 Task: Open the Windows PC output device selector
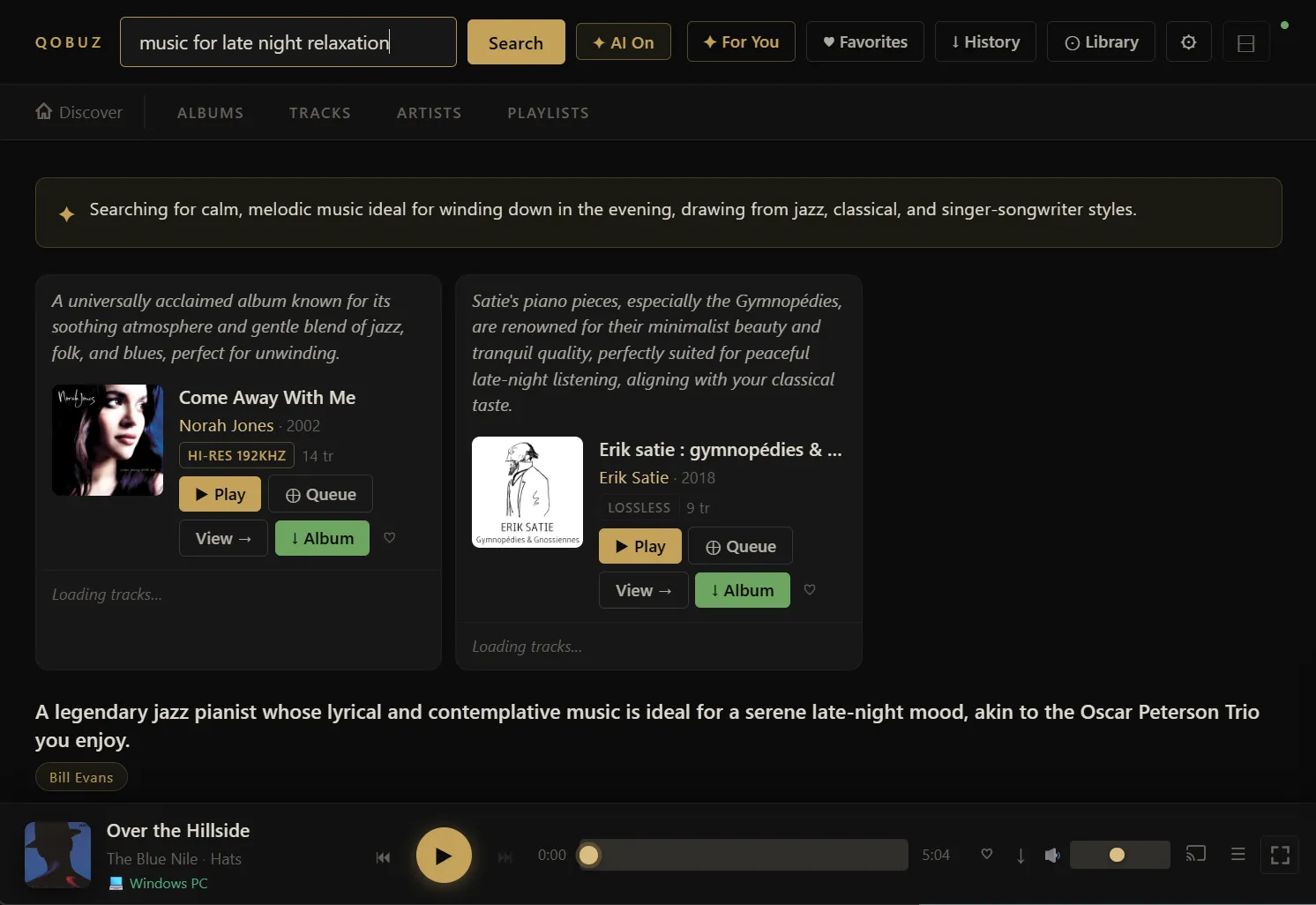tap(158, 883)
